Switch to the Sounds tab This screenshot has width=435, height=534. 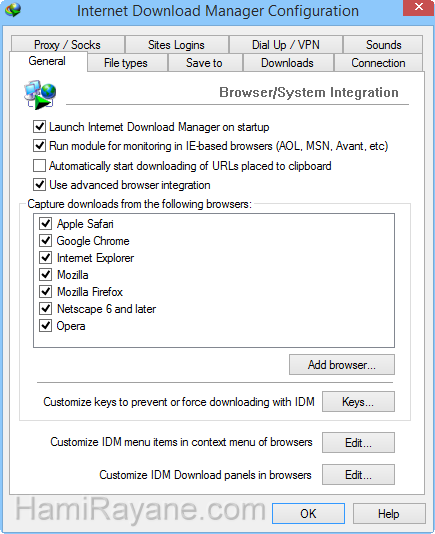coord(383,45)
